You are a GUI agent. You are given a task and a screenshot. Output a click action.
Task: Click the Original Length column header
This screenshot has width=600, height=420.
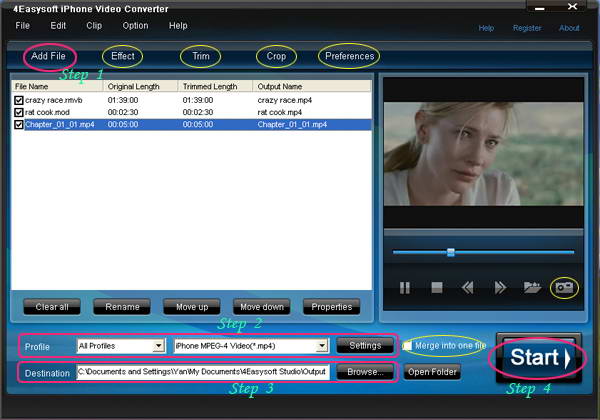click(x=140, y=86)
